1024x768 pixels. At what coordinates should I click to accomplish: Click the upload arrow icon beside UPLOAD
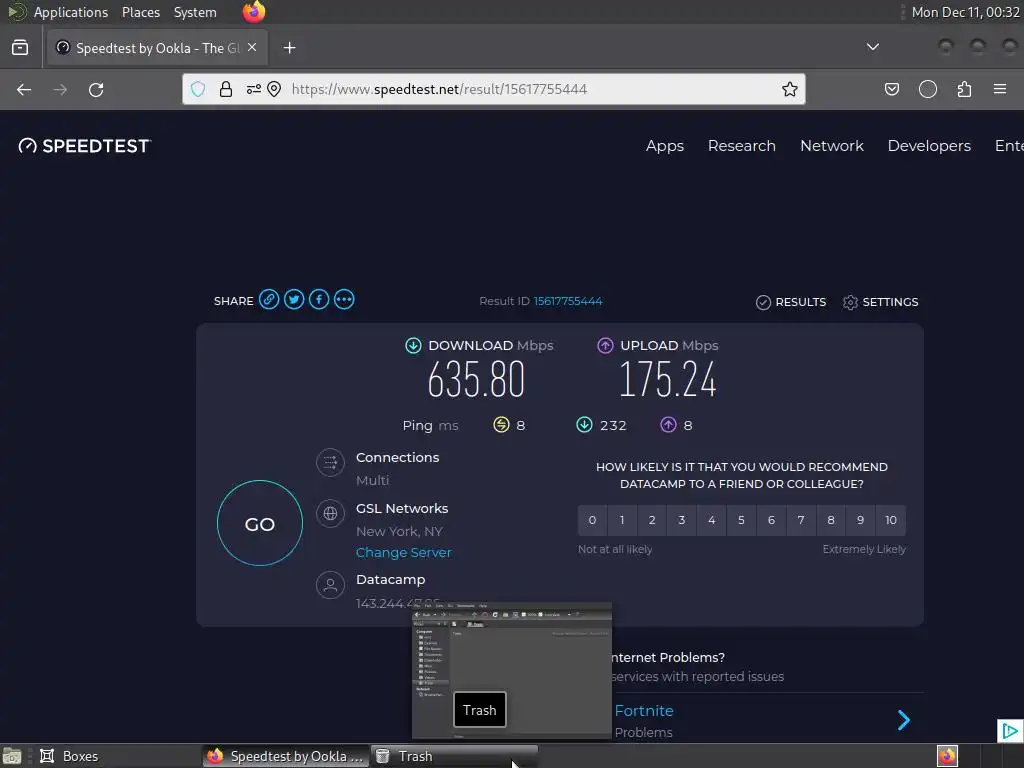605,345
